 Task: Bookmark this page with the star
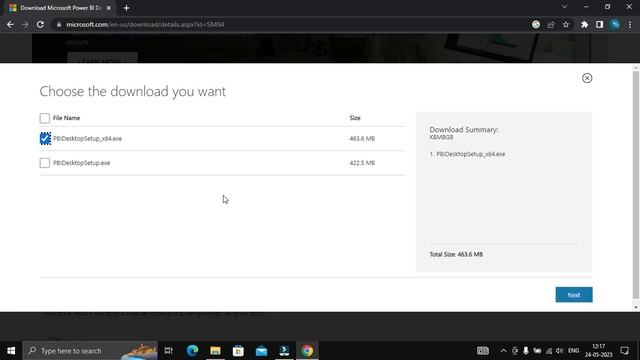pyautogui.click(x=566, y=24)
